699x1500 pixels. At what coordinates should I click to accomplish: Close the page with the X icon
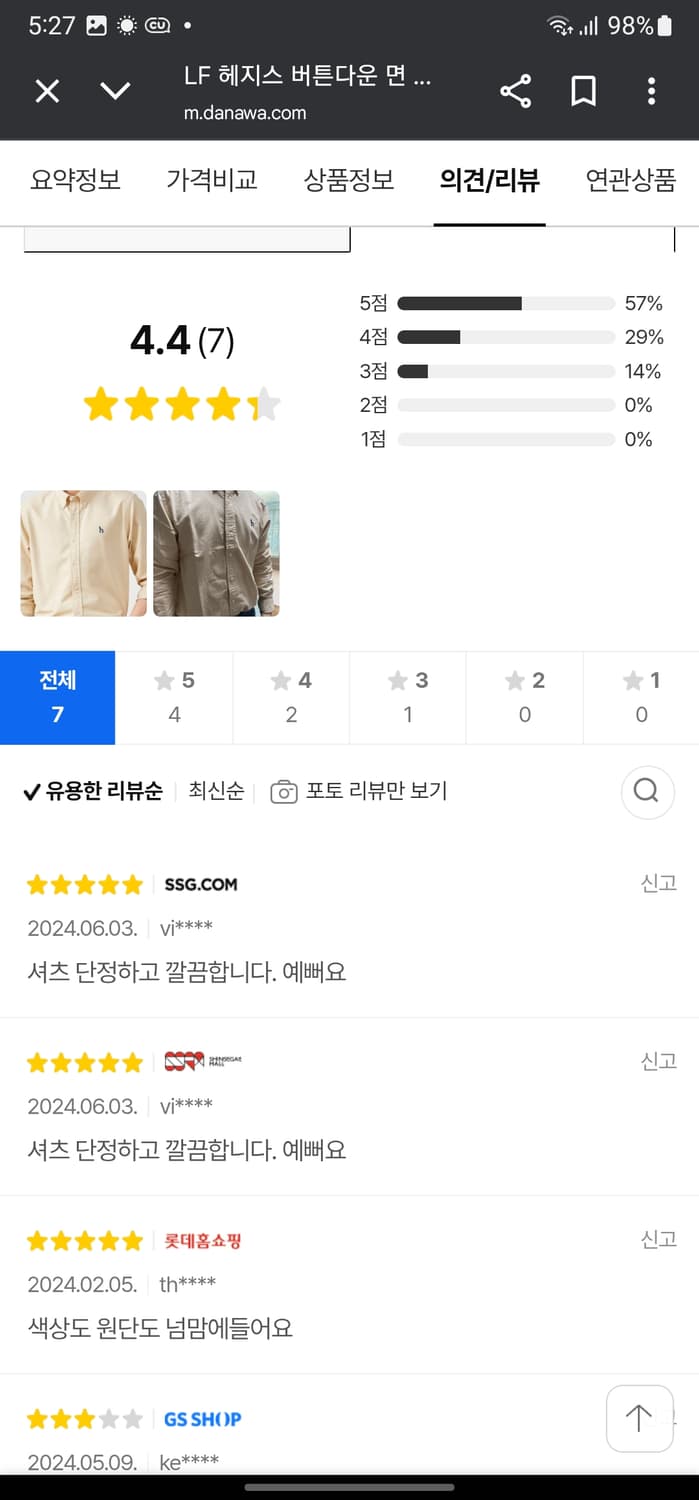[46, 90]
